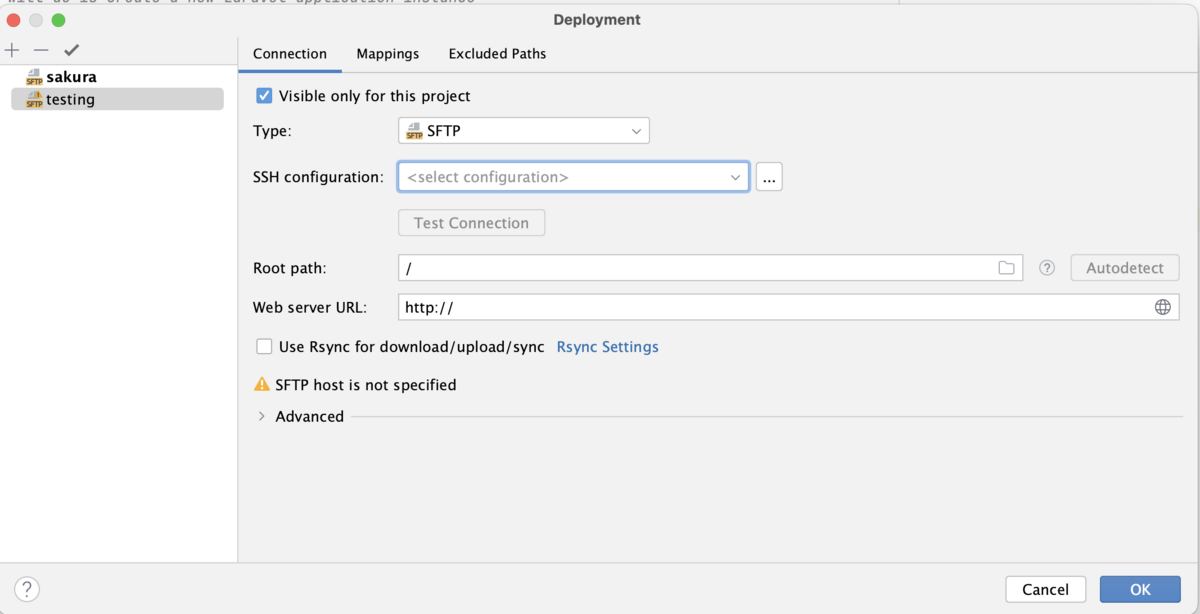Open the dialog help button at the bottom-left
This screenshot has width=1200, height=614.
point(27,589)
